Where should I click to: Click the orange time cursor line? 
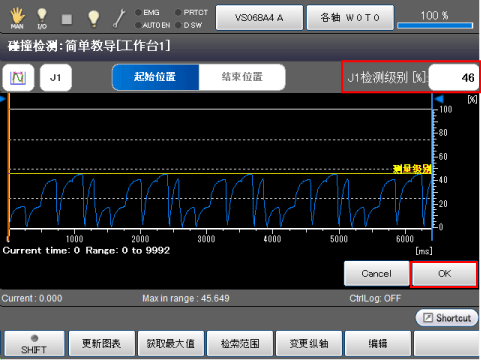[8, 167]
